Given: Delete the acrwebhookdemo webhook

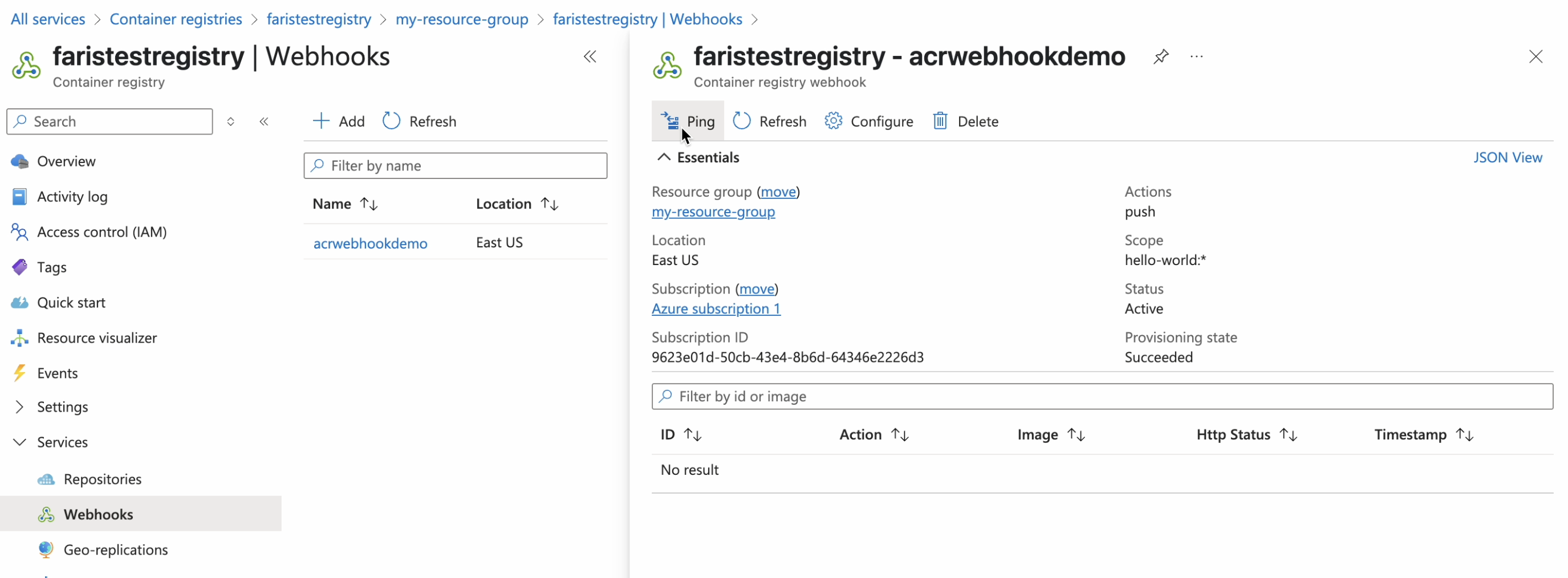Looking at the screenshot, I should 965,121.
